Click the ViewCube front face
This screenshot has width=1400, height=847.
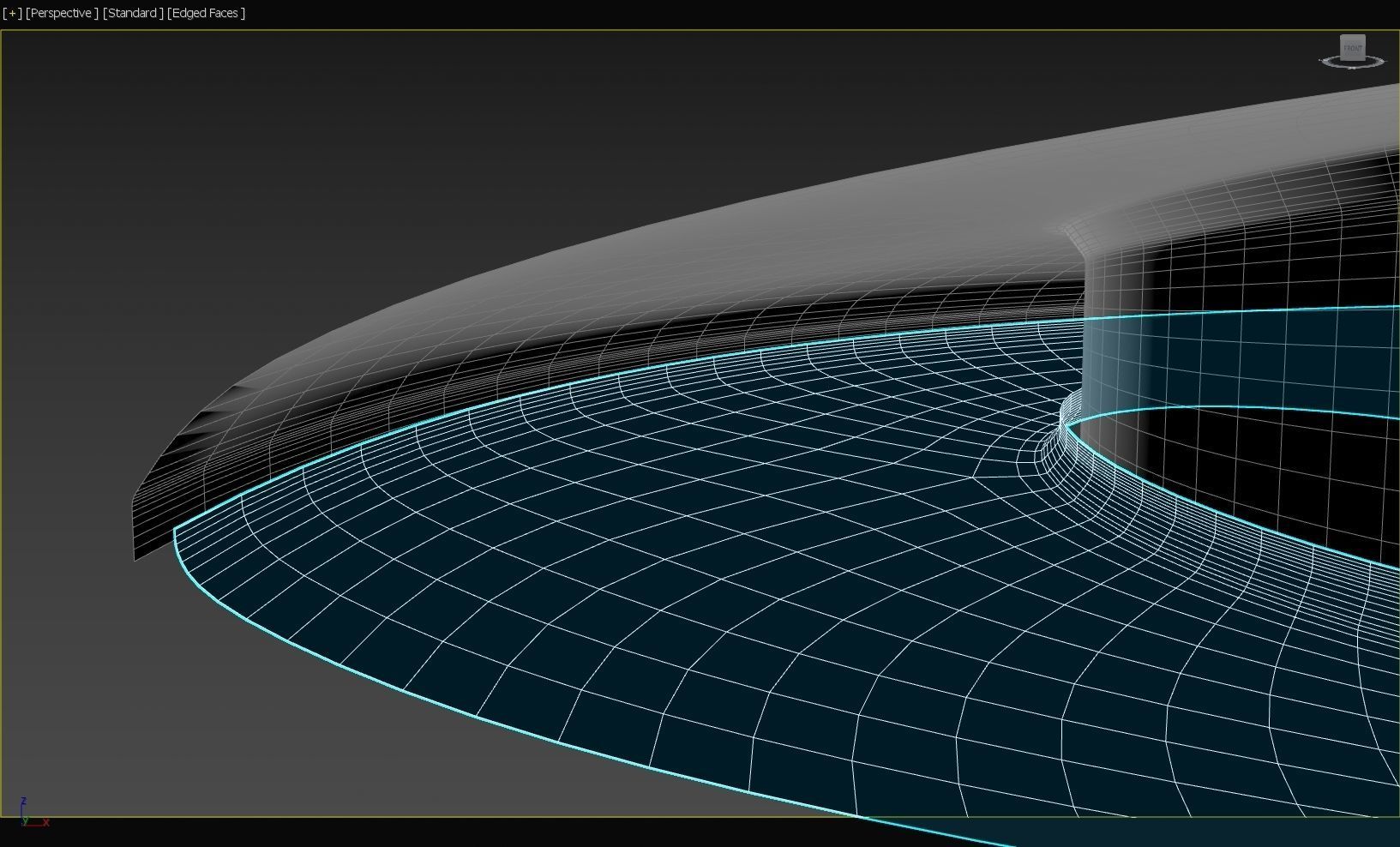click(1352, 47)
